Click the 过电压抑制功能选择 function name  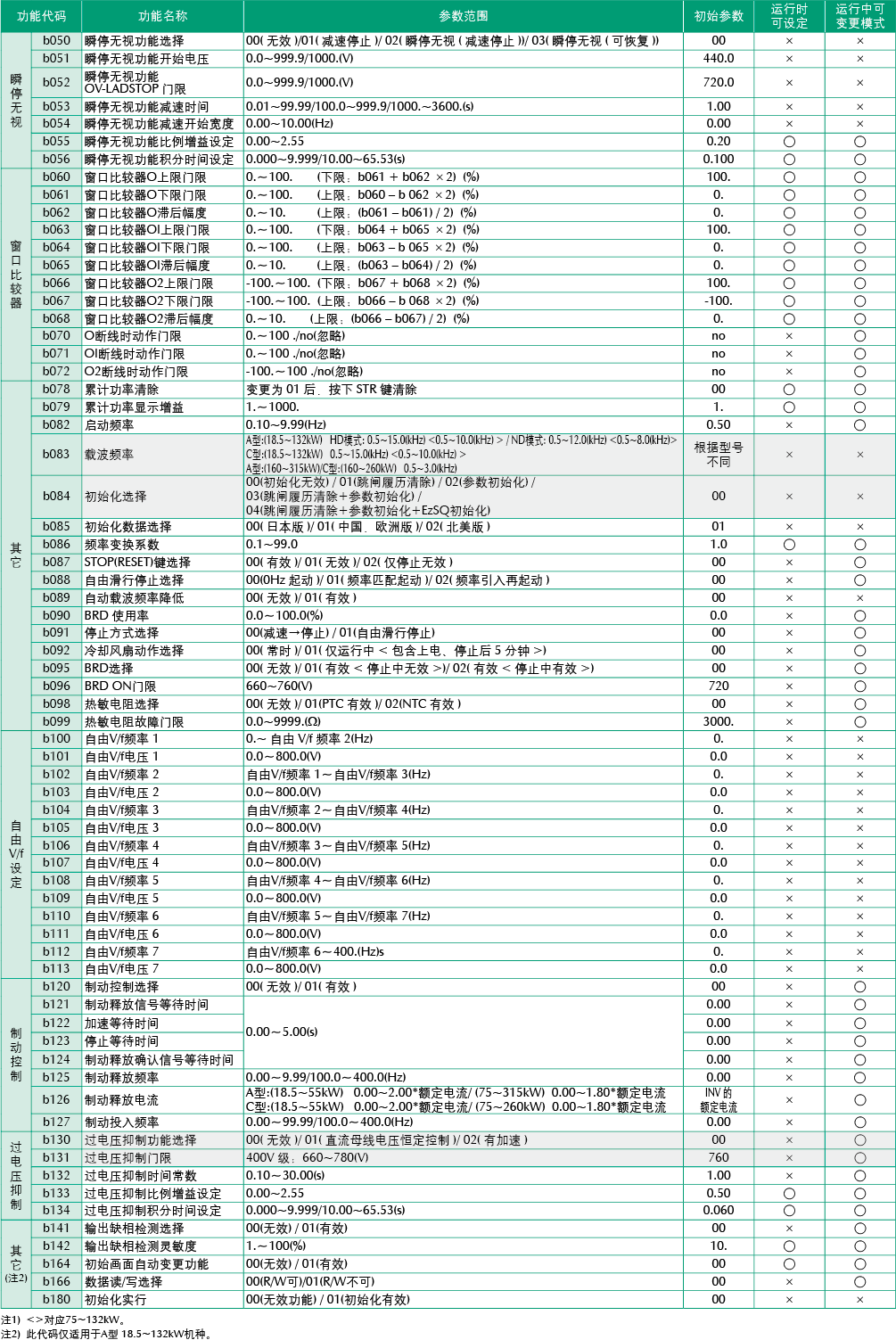[140, 1140]
